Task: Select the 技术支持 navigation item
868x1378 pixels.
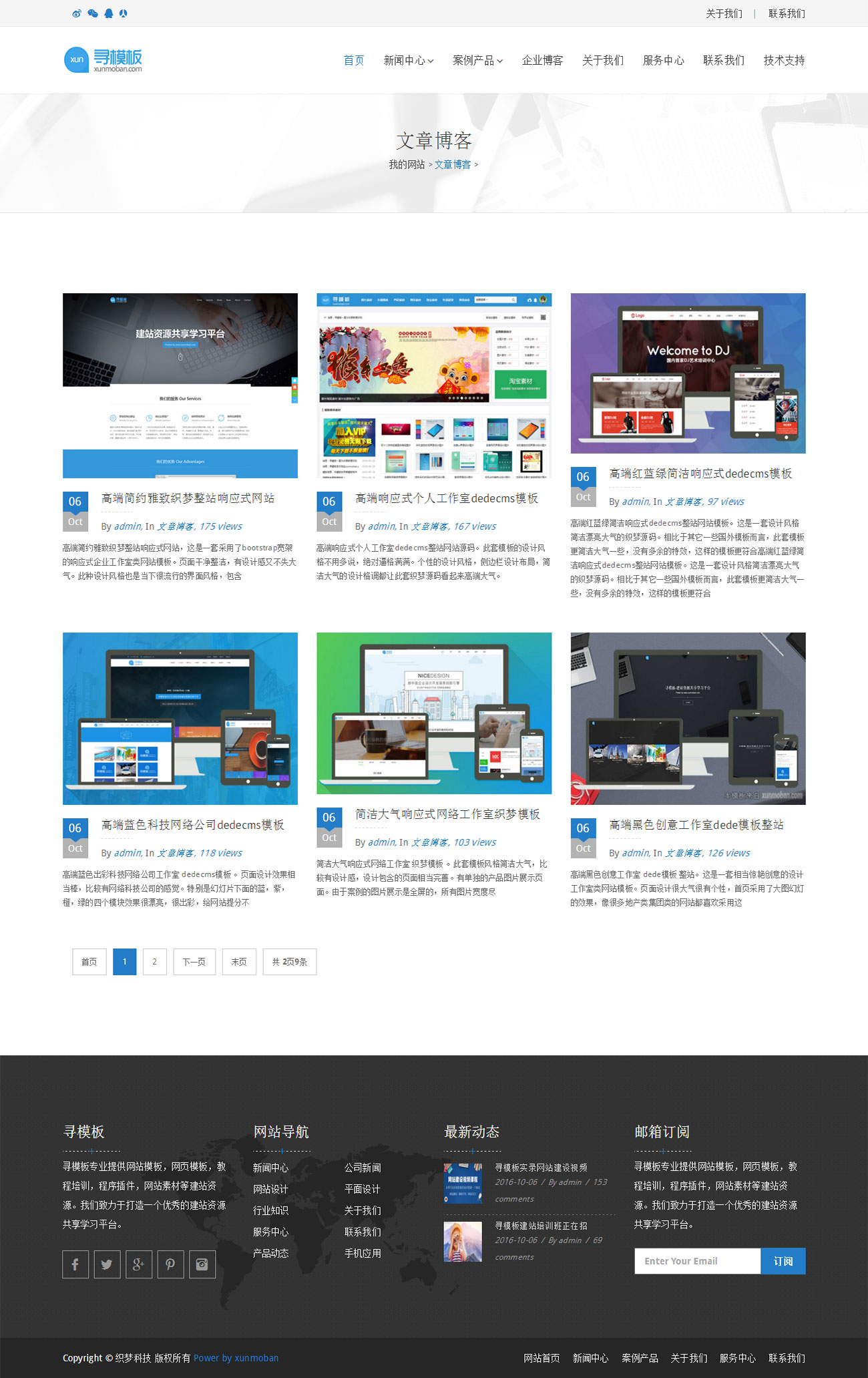Action: click(x=784, y=61)
